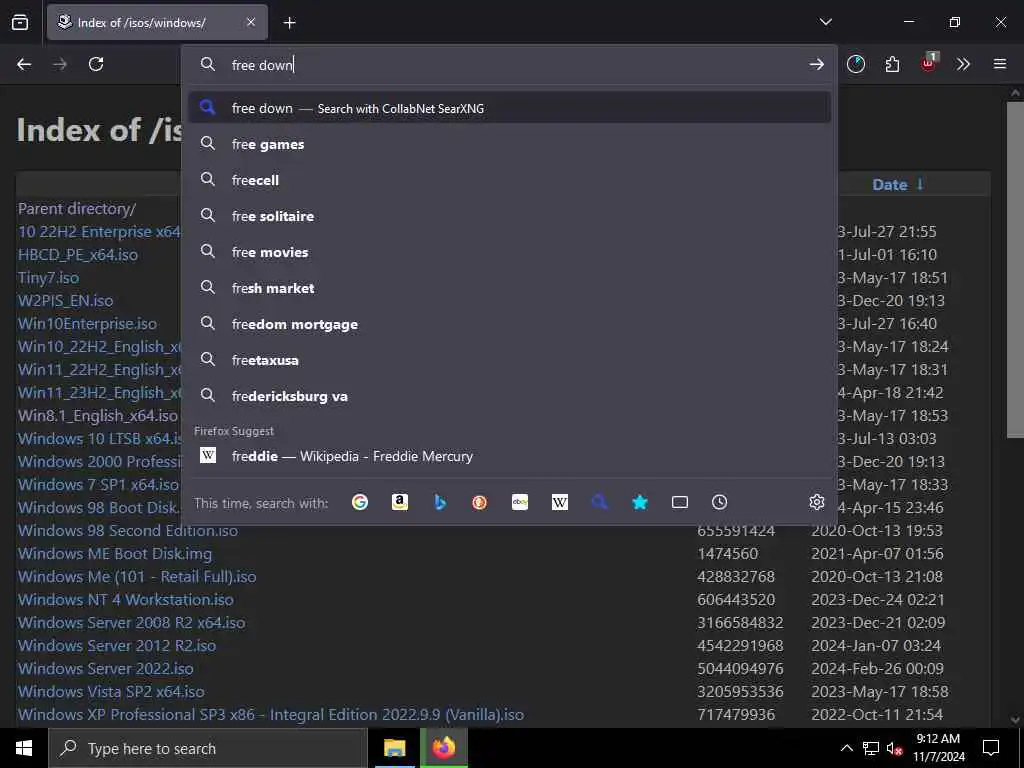Open Freddie Mercury Wikipedia suggestion
Screen dimensions: 1024x768
pos(509,456)
